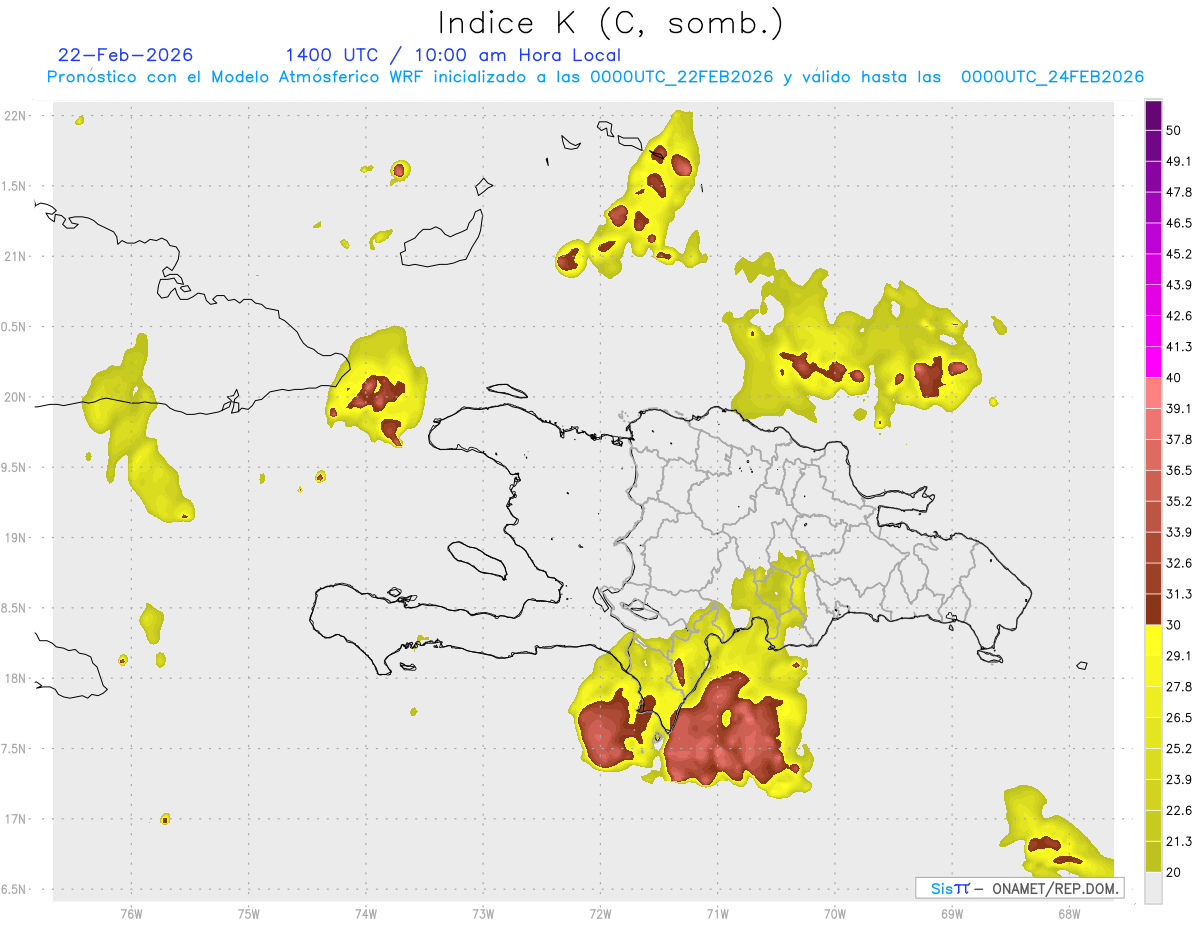Click the '17N' latitude label
1200x927 pixels.
(17, 819)
